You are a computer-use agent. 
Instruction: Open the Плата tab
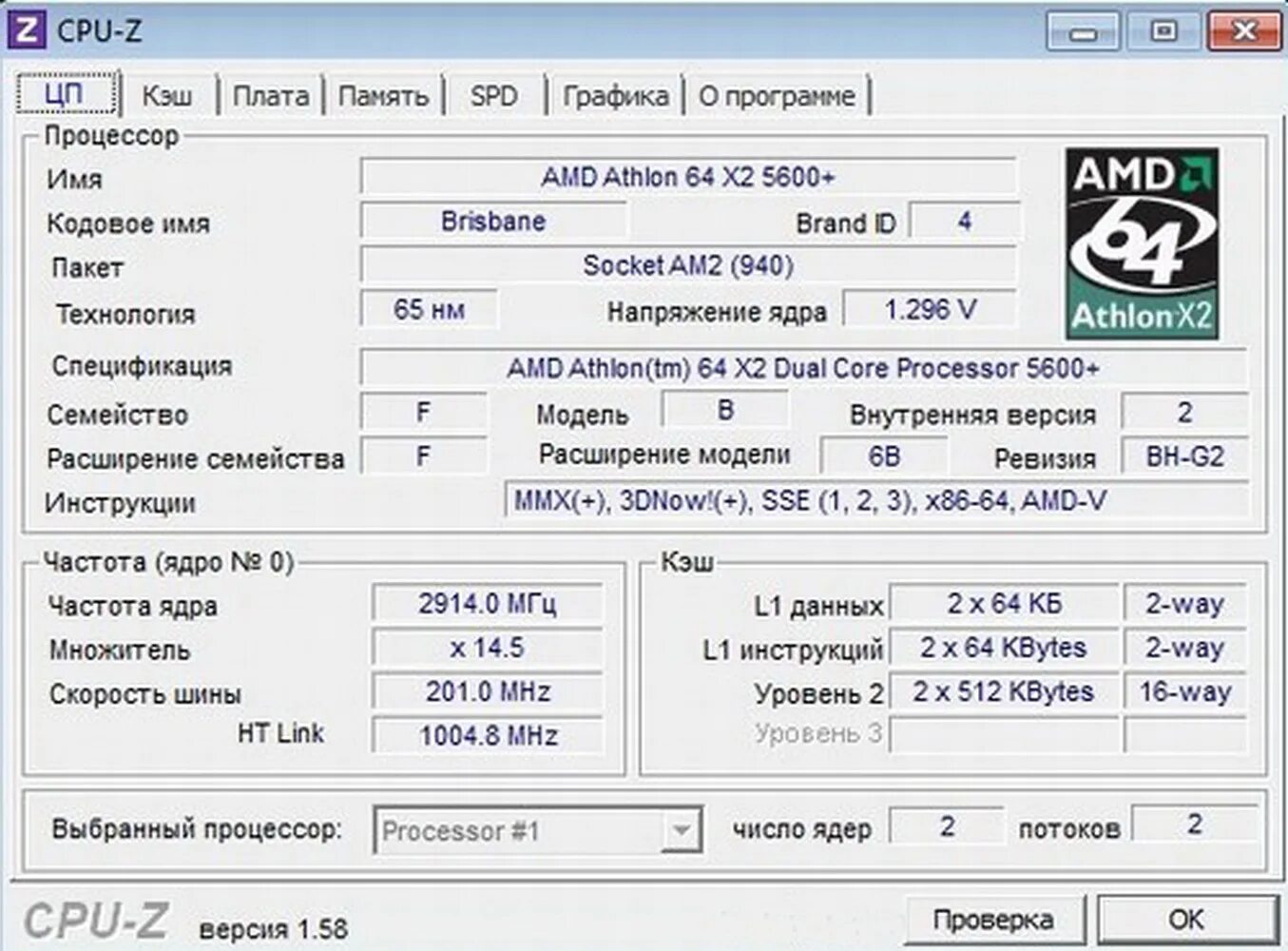tap(271, 96)
